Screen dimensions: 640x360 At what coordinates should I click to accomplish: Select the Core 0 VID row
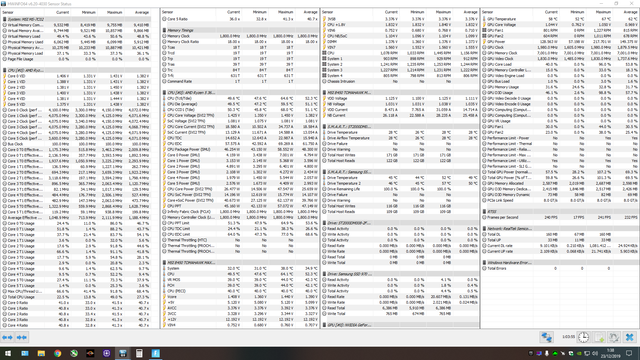coord(76,76)
